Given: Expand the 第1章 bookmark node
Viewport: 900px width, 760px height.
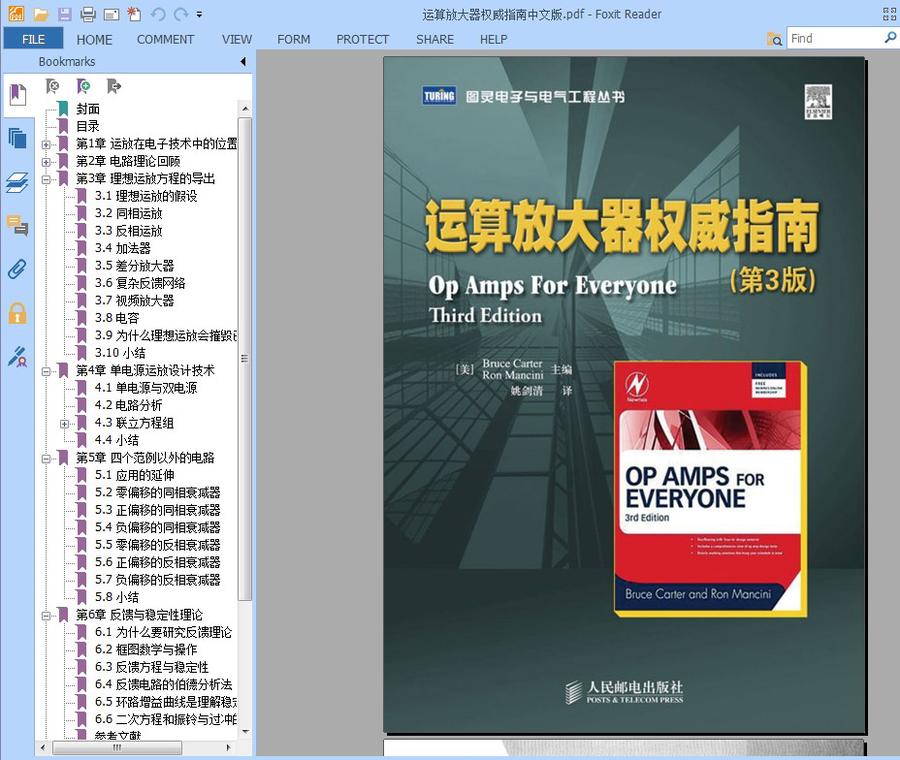Looking at the screenshot, I should [x=47, y=143].
